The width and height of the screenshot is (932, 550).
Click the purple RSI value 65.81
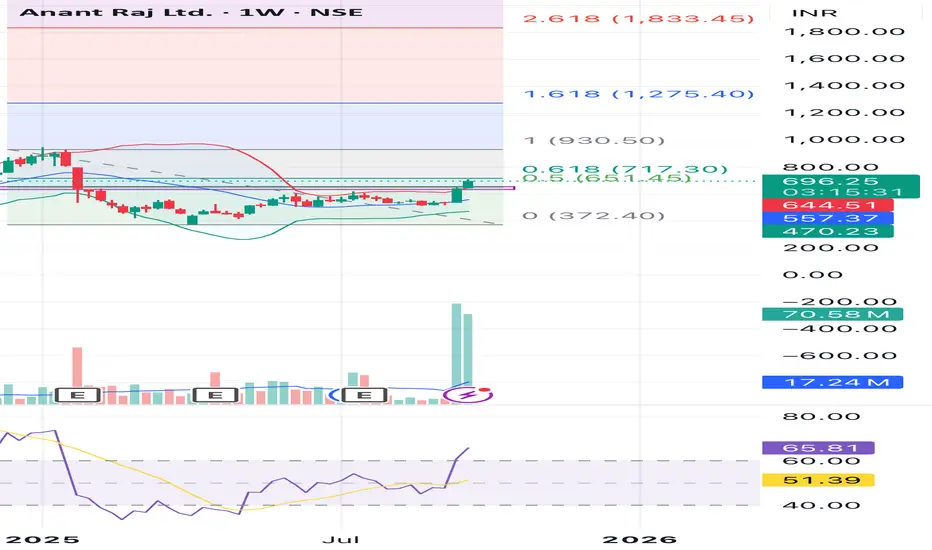coord(818,448)
